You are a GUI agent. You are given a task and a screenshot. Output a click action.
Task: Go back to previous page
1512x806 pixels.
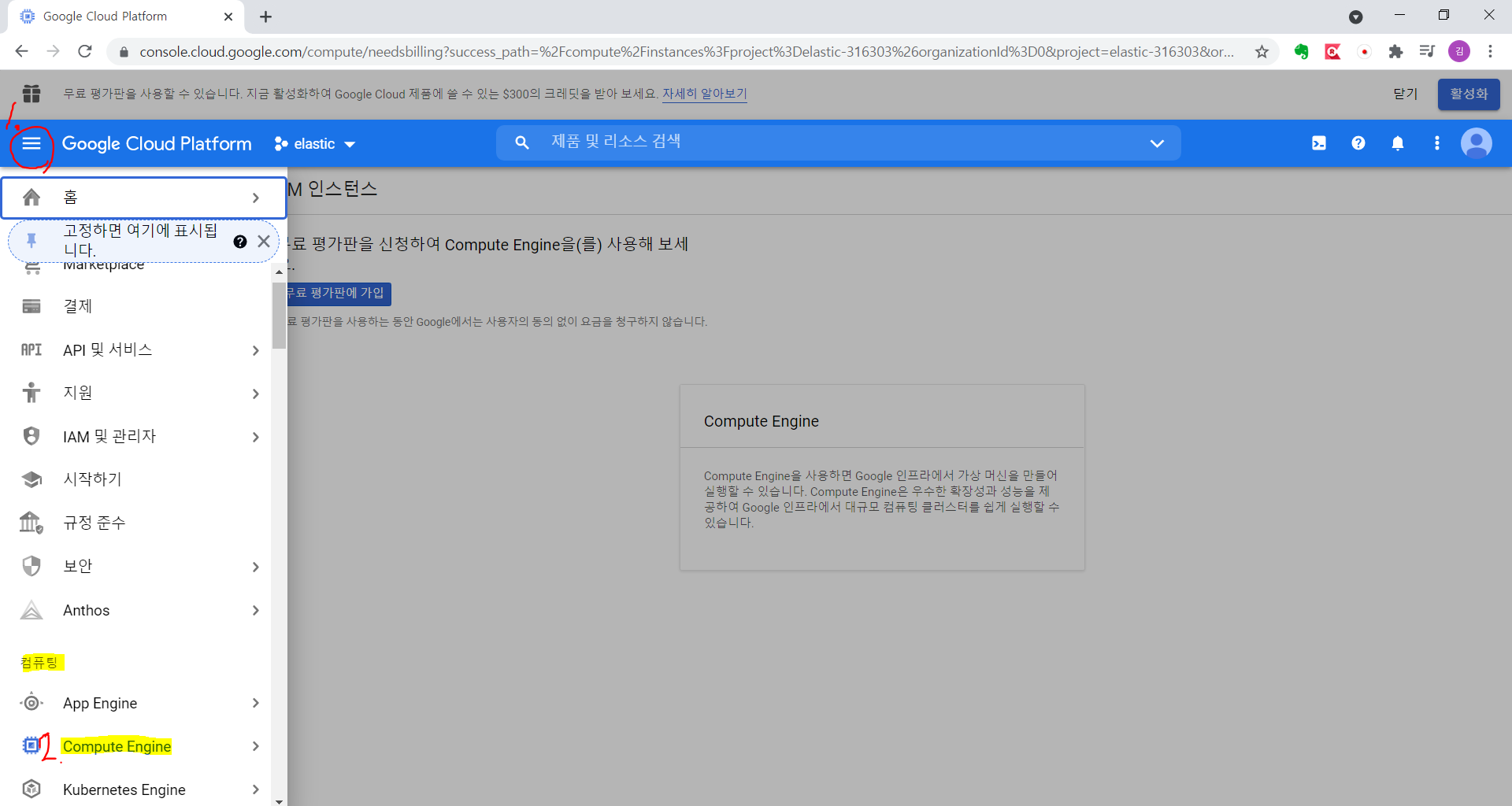[21, 52]
